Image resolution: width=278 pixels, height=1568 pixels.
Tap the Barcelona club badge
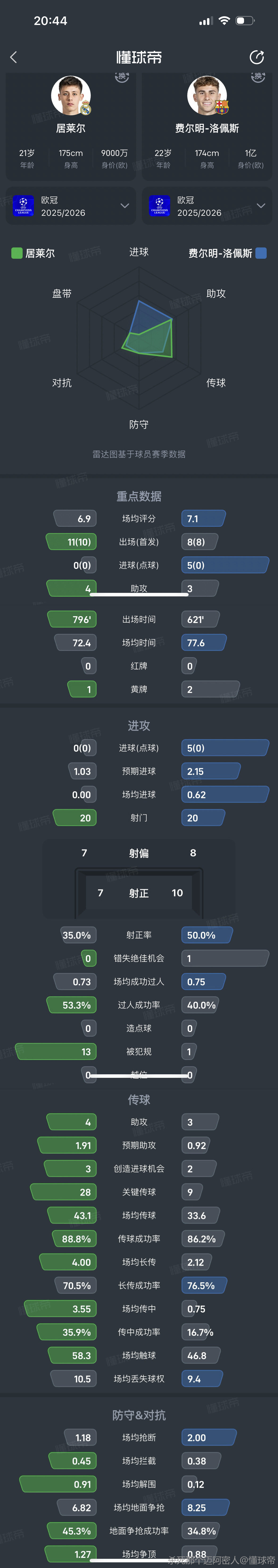[221, 107]
